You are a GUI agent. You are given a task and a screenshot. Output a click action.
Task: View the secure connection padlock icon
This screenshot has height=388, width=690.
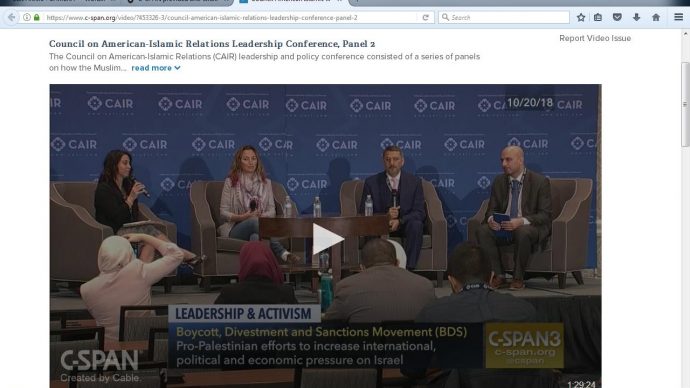coord(37,17)
